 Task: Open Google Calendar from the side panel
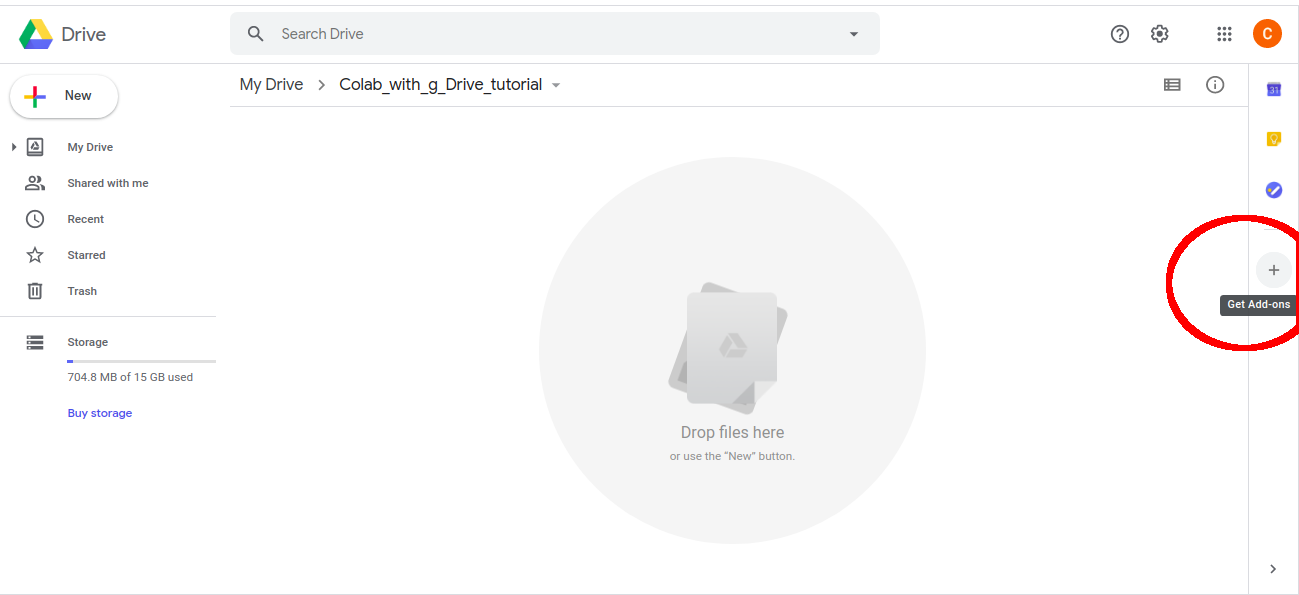pyautogui.click(x=1273, y=89)
